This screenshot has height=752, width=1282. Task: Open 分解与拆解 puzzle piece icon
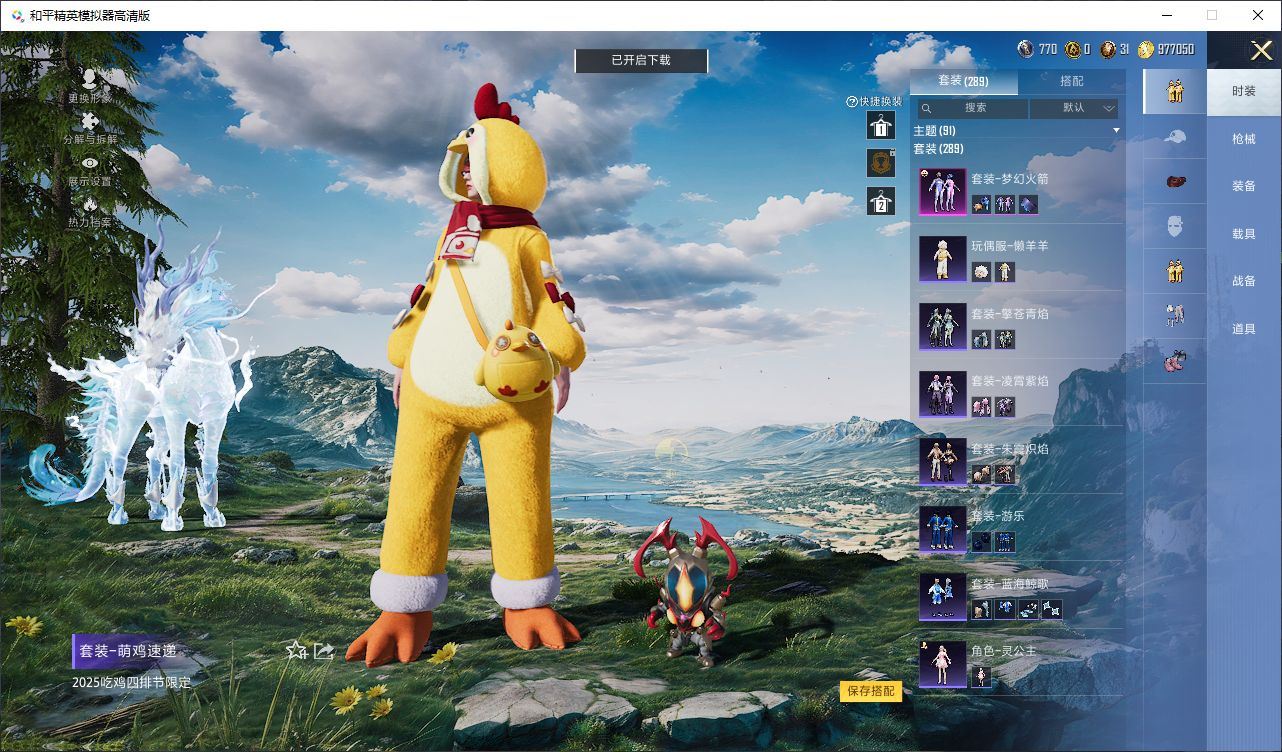90,122
